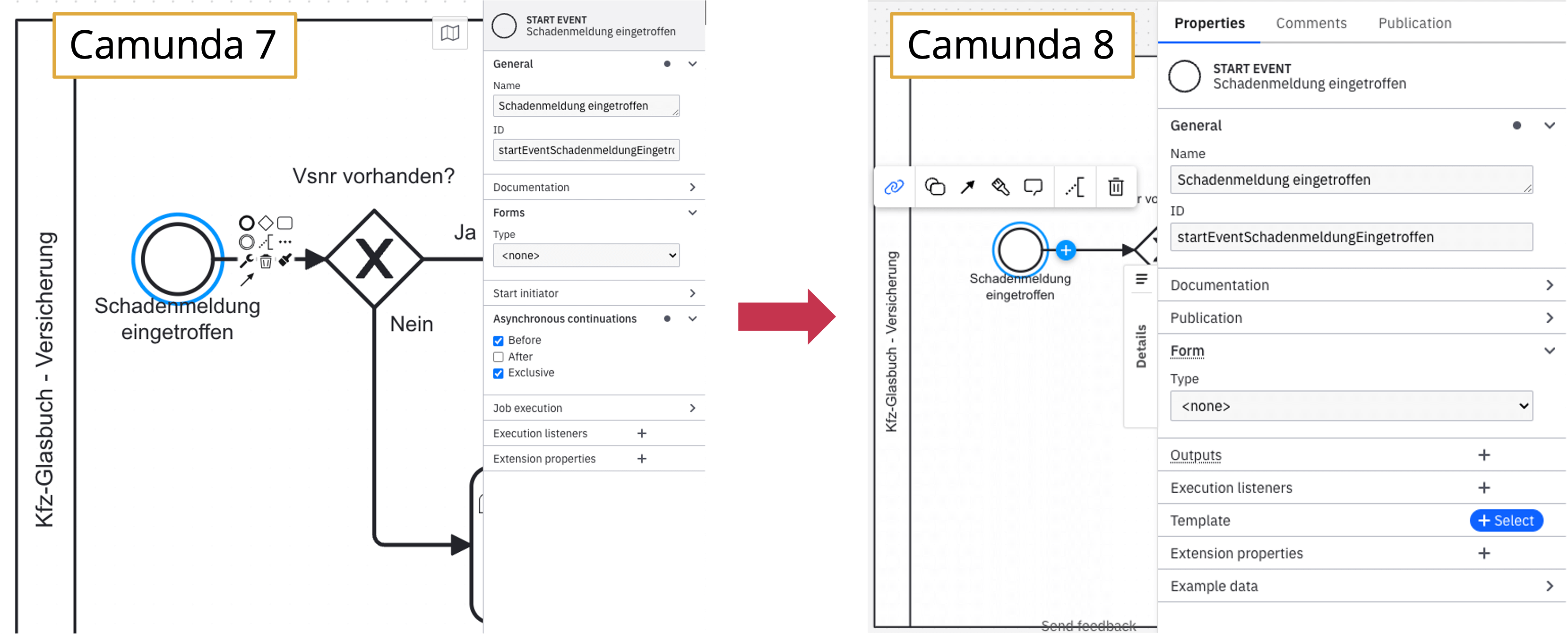Select start event circle in Camunda 7 diagram
Screen dimensions: 1568x634
click(x=178, y=258)
